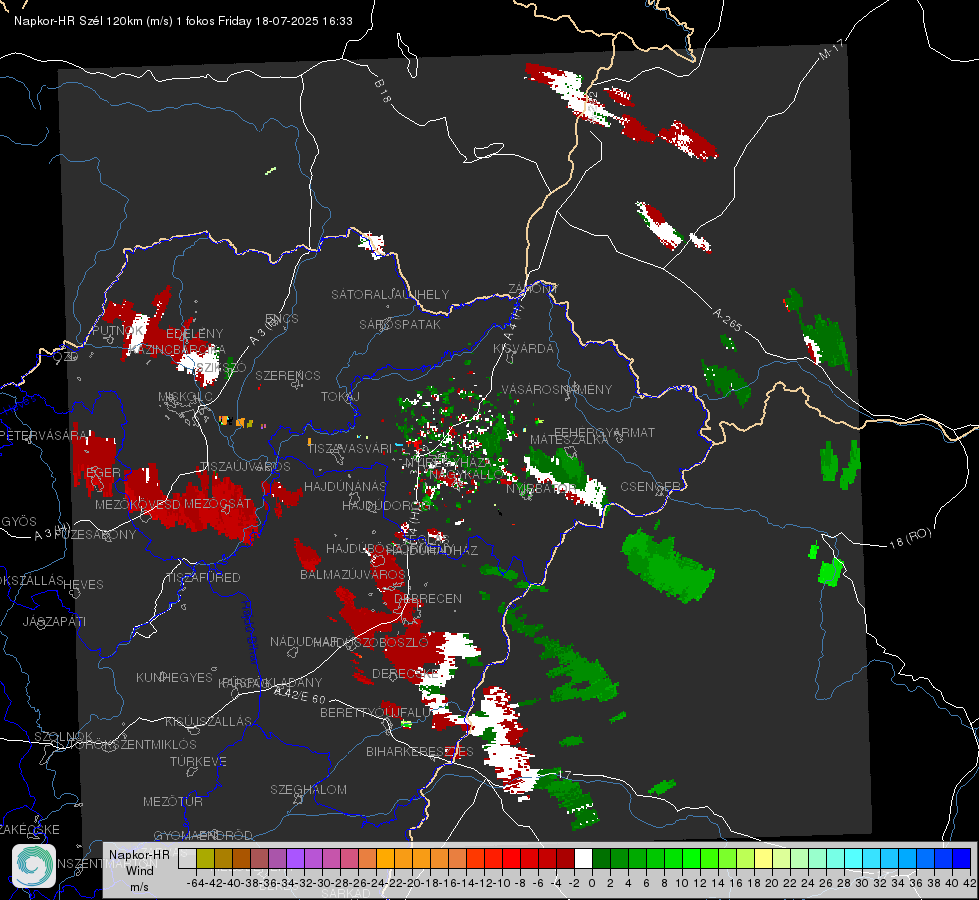Select the BIHARKERESZTES label
This screenshot has width=979, height=900.
click(420, 751)
